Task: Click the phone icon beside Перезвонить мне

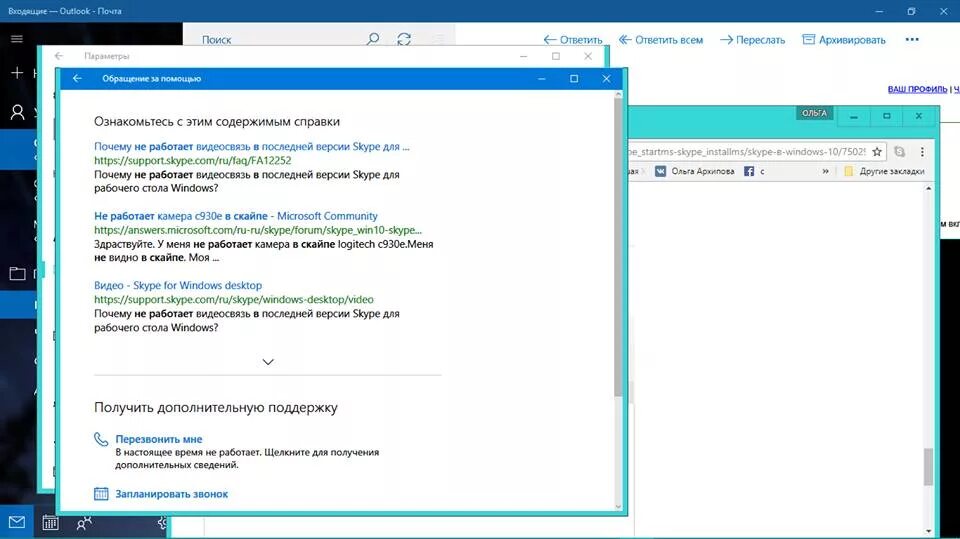Action: 101,439
